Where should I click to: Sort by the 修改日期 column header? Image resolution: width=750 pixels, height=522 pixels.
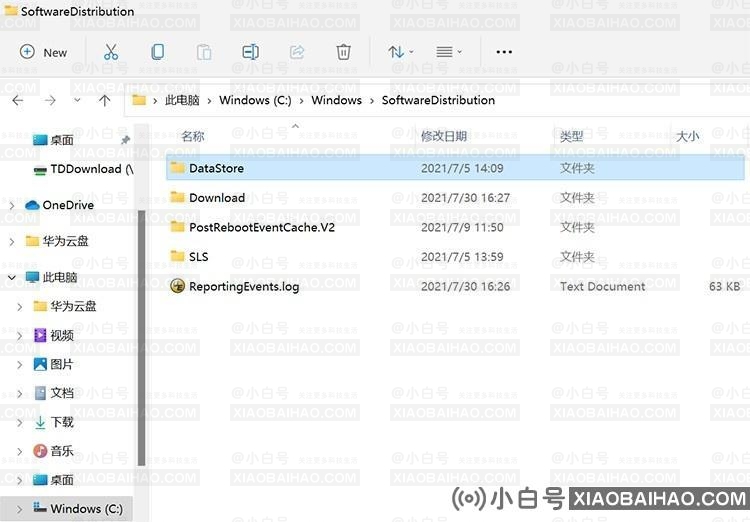[443, 136]
